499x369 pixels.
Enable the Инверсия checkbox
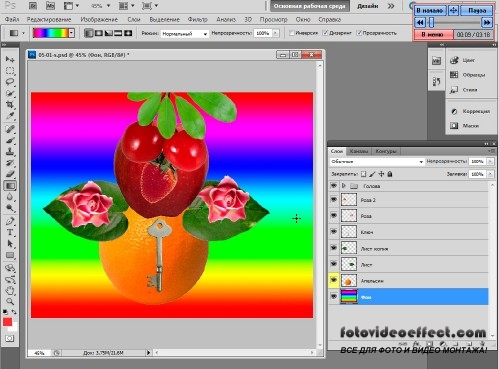(x=292, y=33)
